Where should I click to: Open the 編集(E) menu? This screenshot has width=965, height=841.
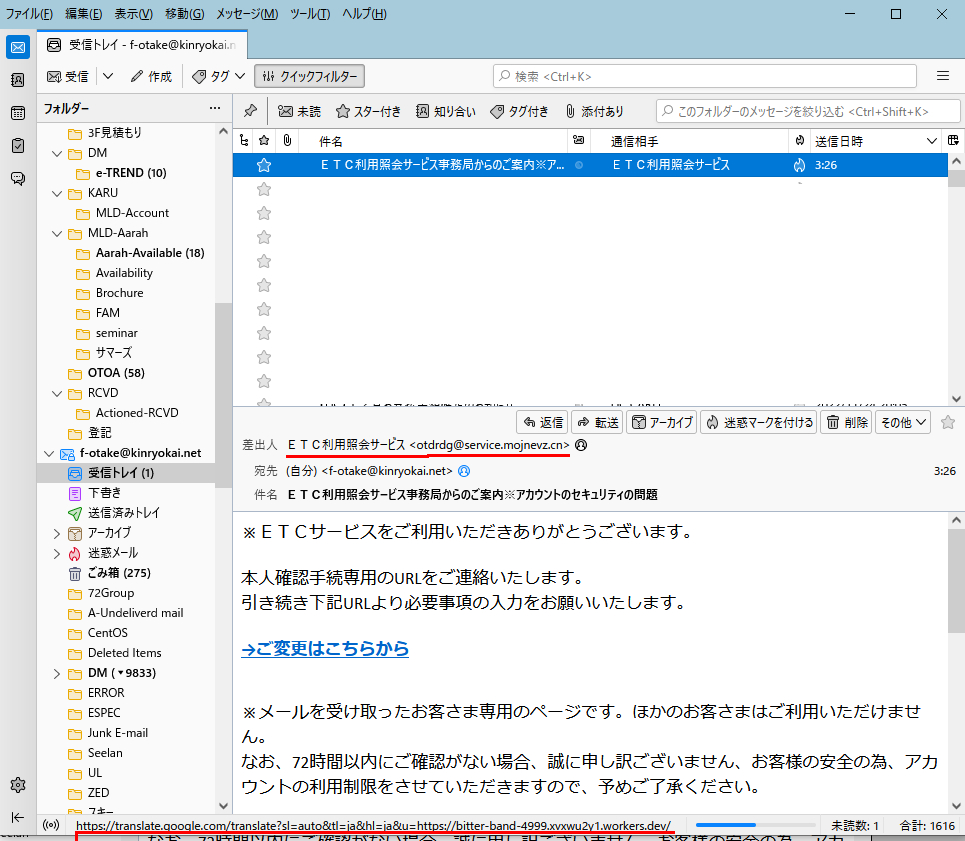tap(84, 14)
